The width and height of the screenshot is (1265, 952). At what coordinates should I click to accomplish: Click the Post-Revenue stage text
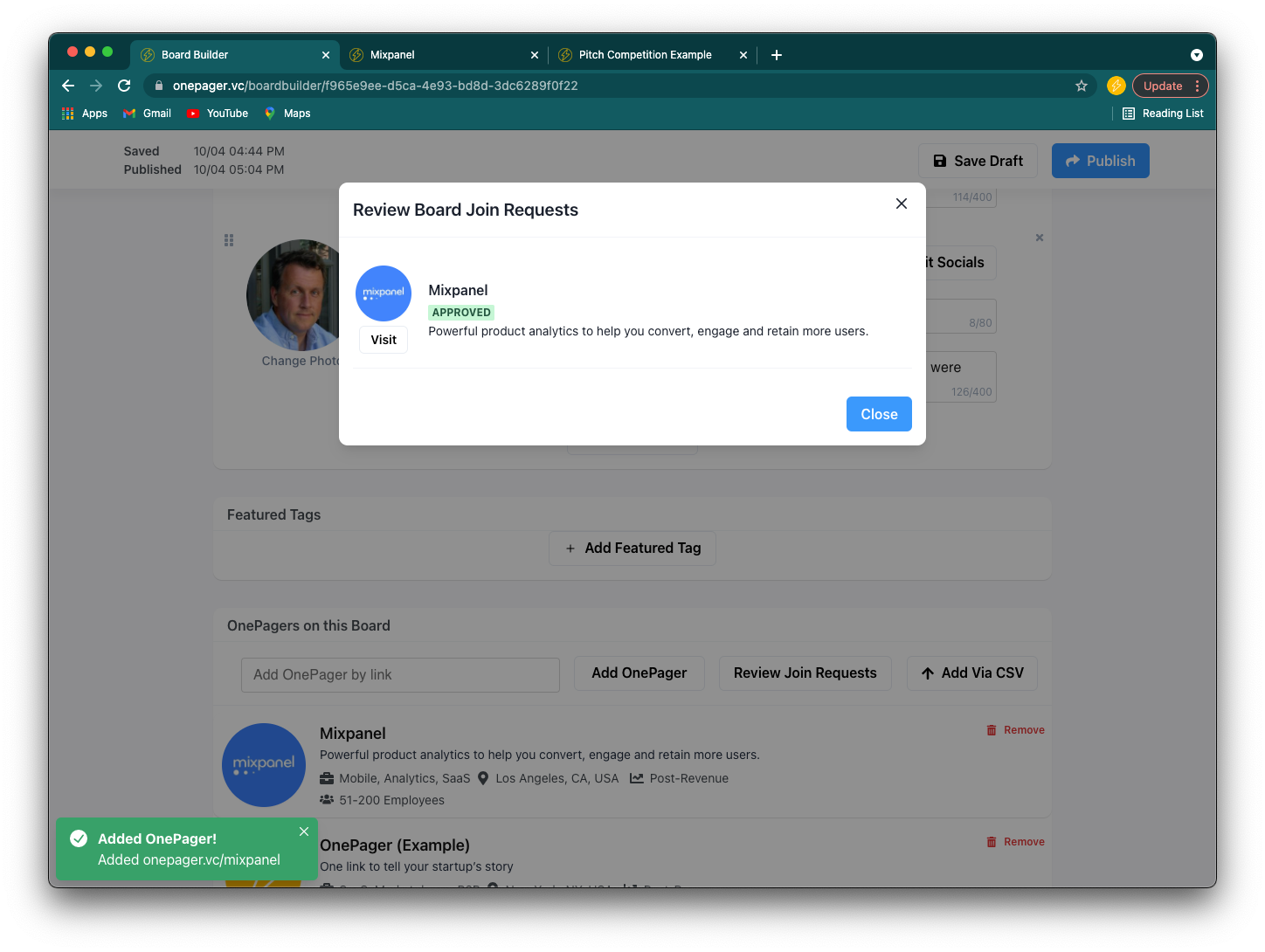[x=689, y=778]
